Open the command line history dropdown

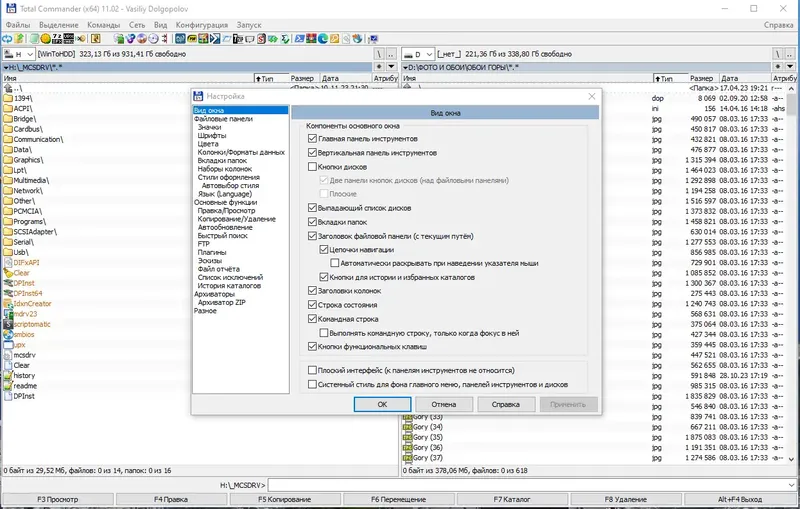click(791, 485)
